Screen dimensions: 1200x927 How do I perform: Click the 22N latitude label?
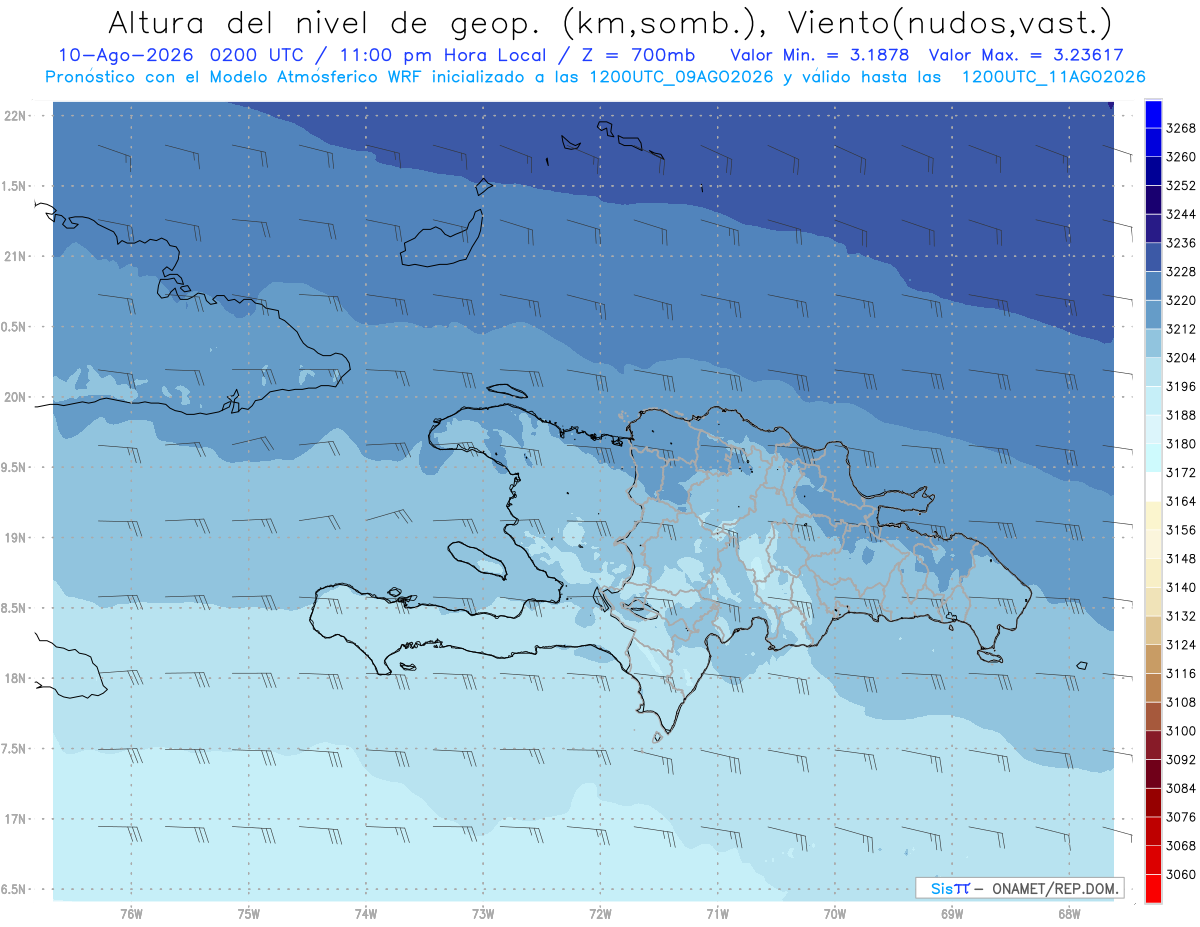[x=15, y=116]
